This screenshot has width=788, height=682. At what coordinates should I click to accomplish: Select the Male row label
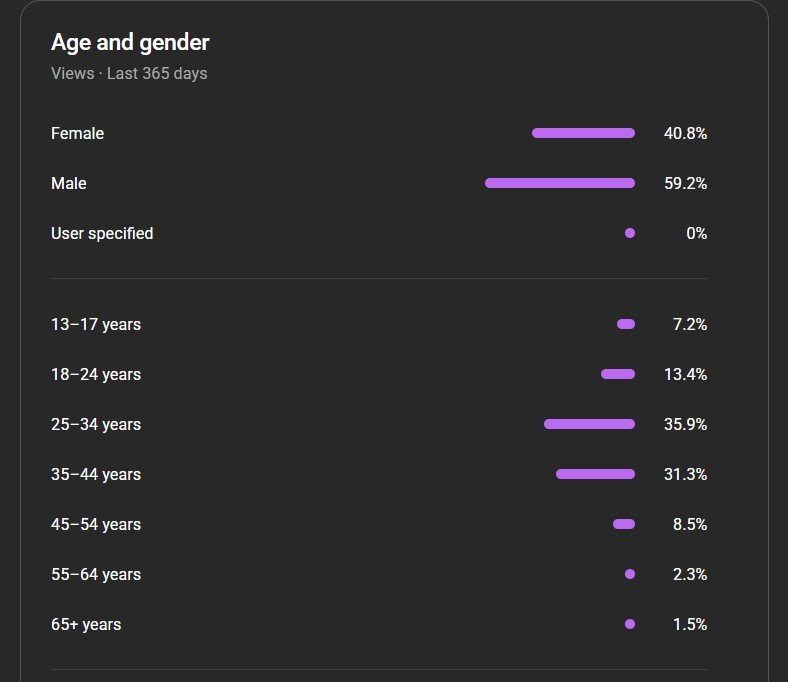pos(69,183)
